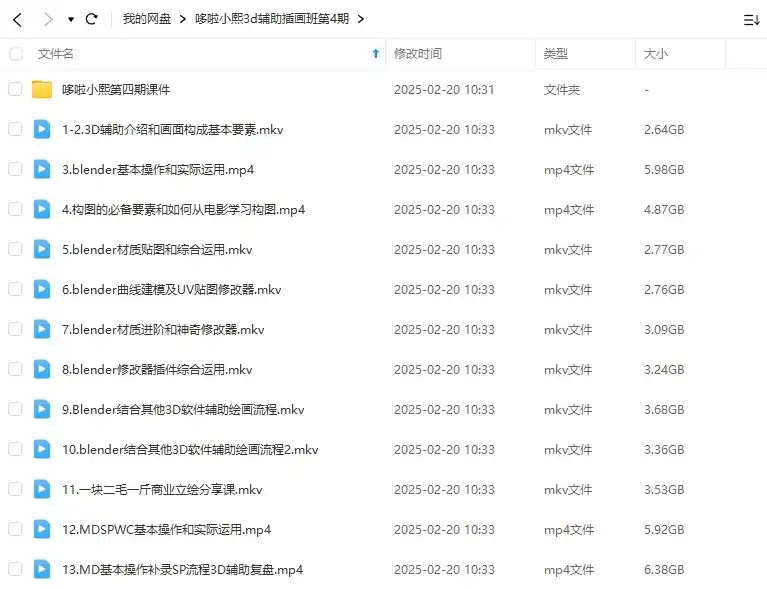Click the 4.87GB size cell
Screen dimensions: 767x589
coord(664,210)
